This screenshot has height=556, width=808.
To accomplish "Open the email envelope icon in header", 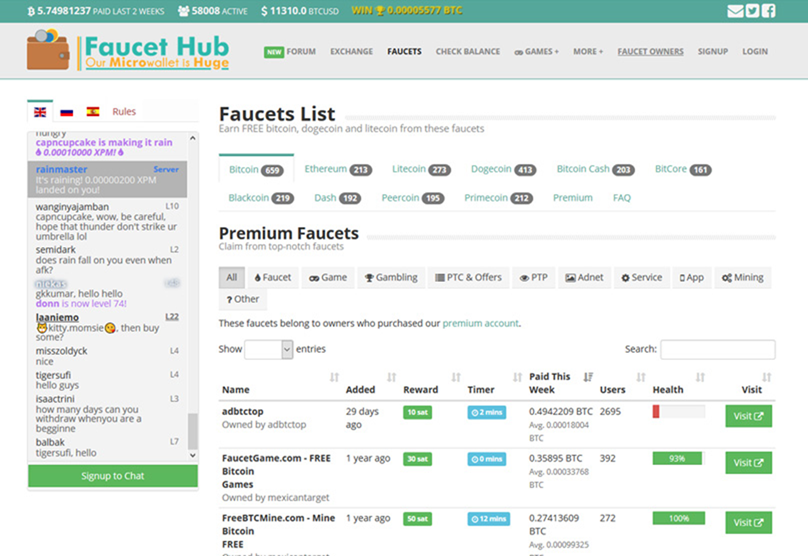I will [x=735, y=11].
